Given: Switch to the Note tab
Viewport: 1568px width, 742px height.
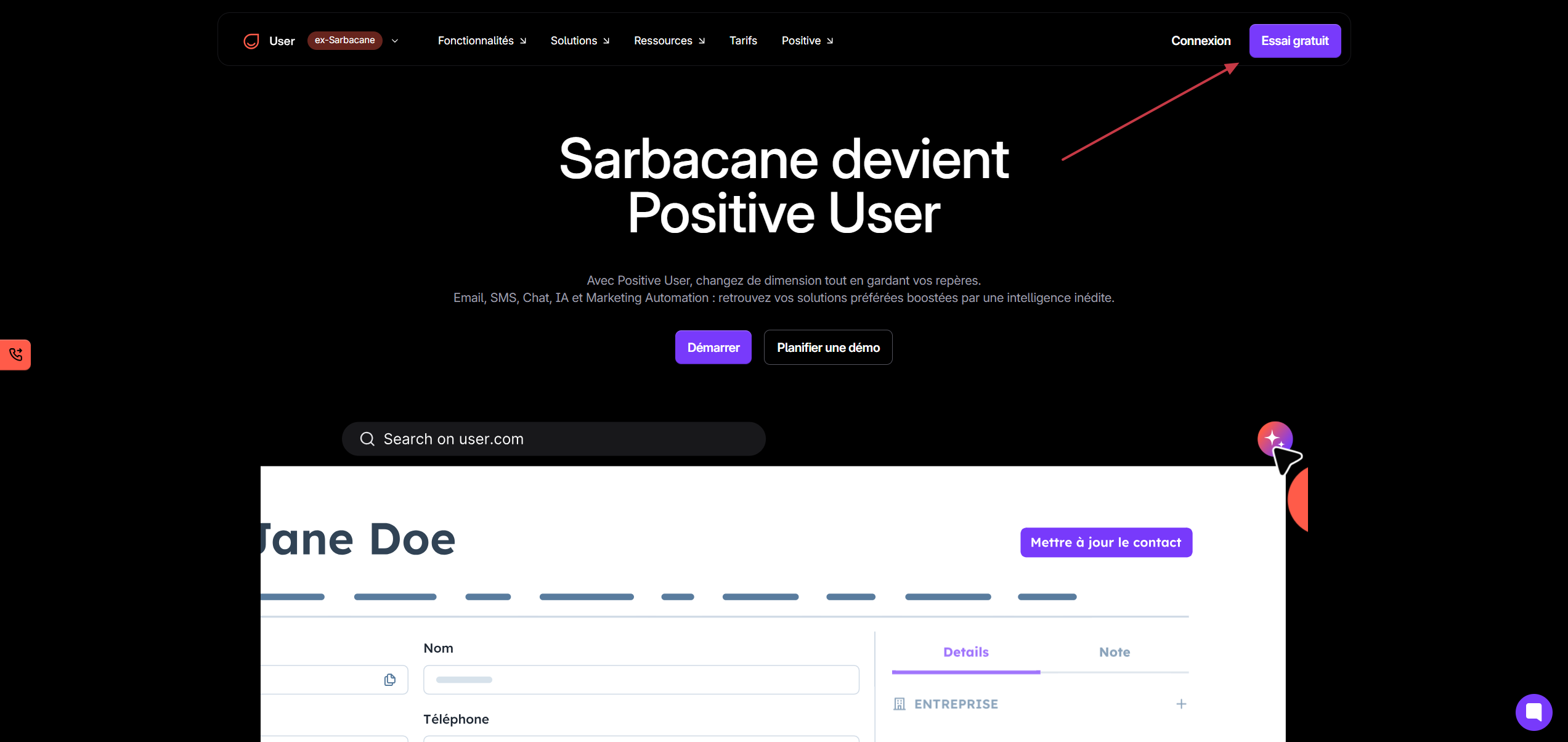Looking at the screenshot, I should click(x=1115, y=652).
